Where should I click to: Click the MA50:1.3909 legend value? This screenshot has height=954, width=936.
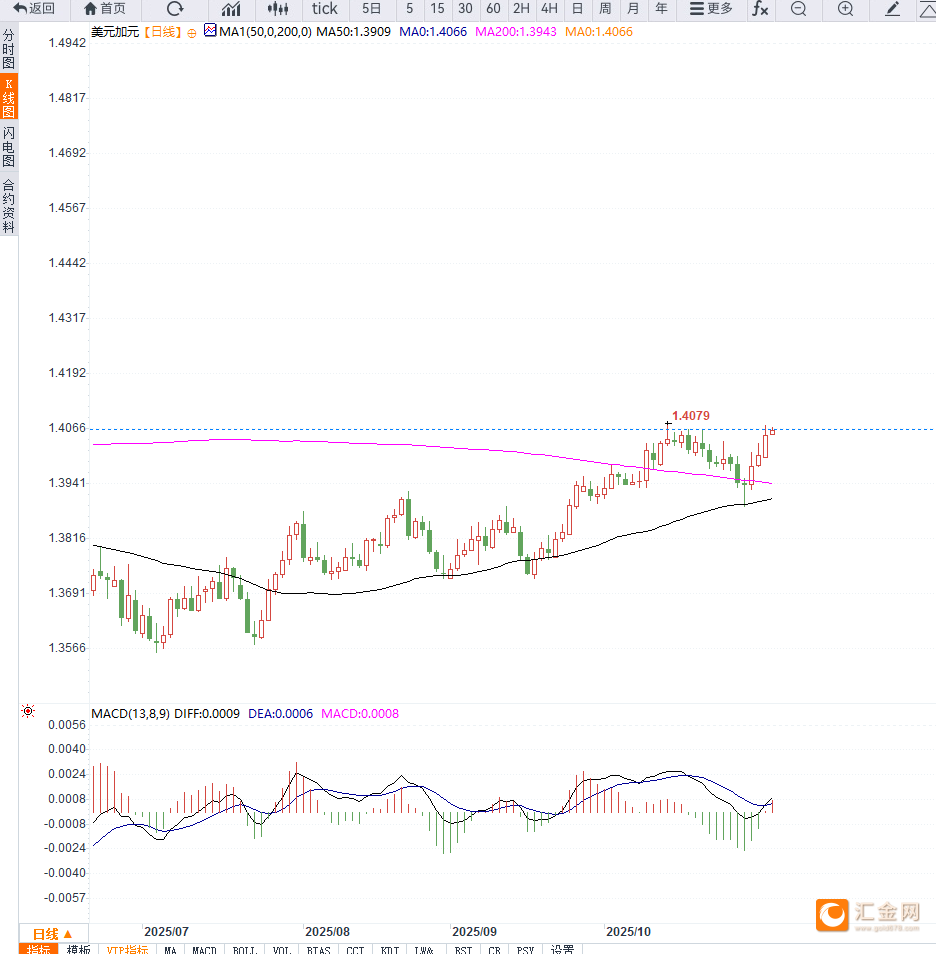coord(354,32)
